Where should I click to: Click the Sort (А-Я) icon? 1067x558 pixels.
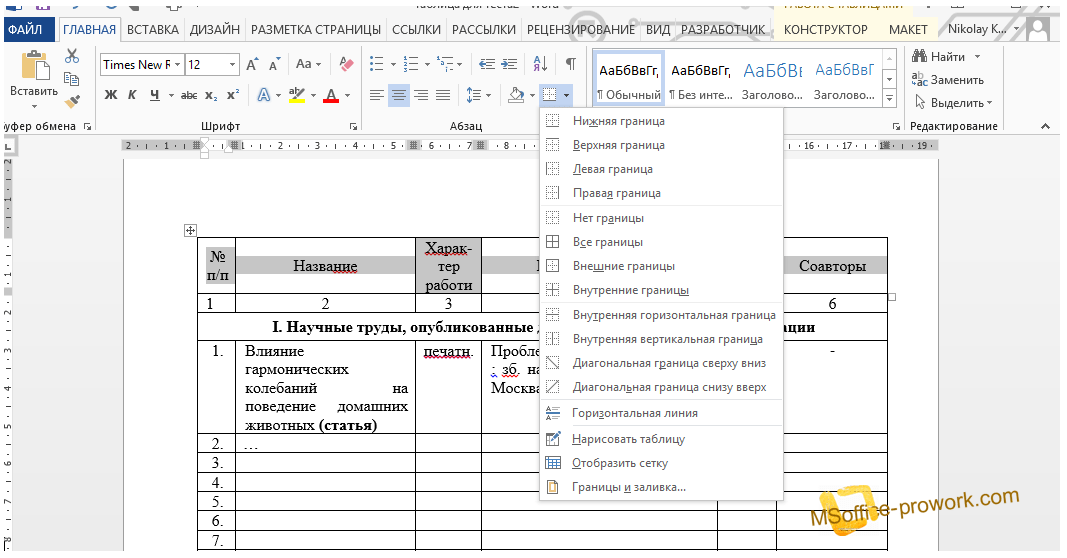tap(540, 64)
